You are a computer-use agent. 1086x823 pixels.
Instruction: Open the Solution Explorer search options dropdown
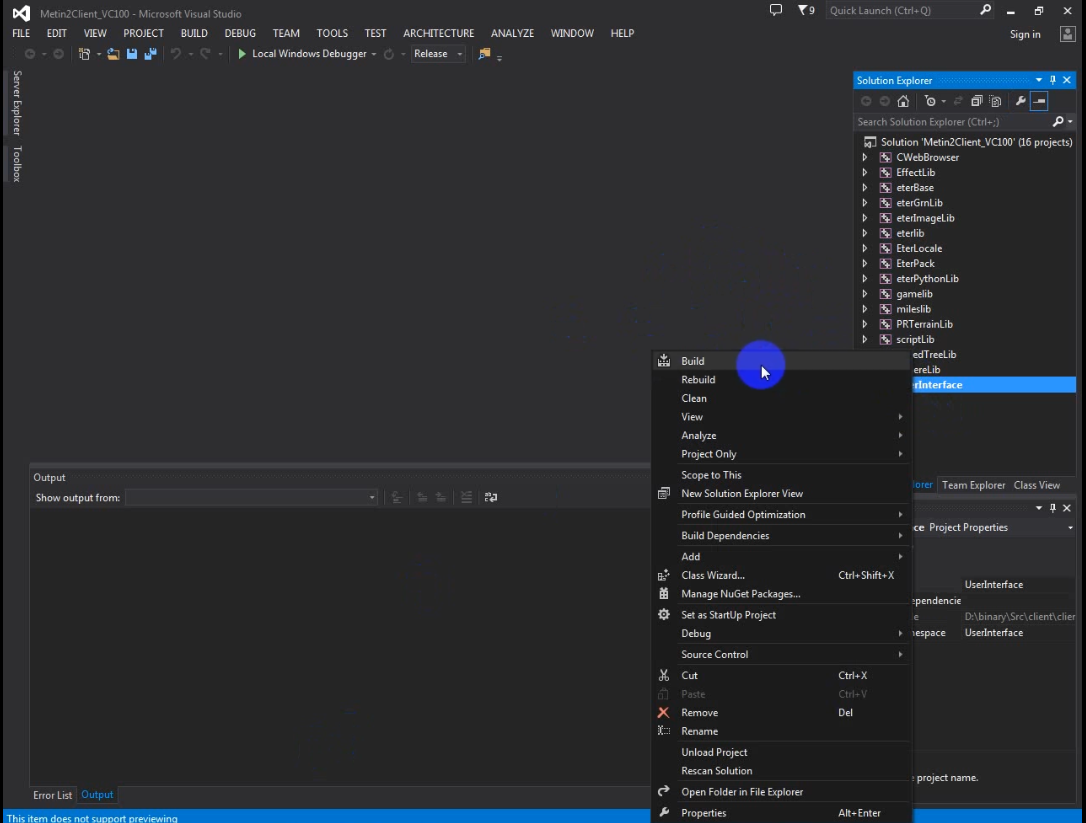pyautogui.click(x=1071, y=122)
